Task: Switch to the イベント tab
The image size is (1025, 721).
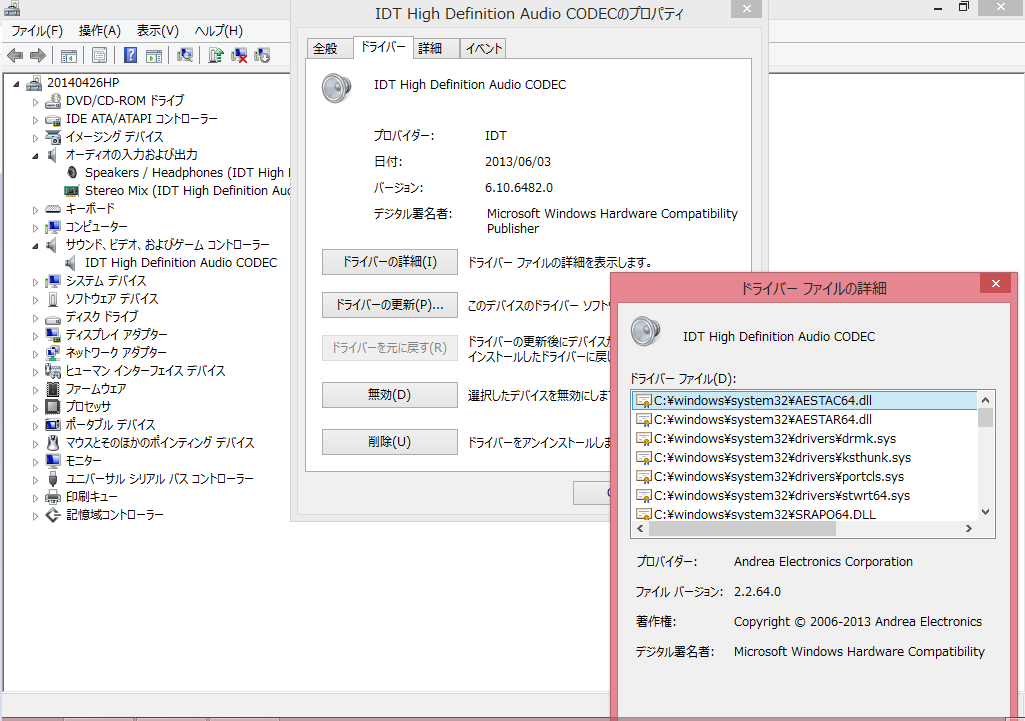Action: [x=483, y=49]
